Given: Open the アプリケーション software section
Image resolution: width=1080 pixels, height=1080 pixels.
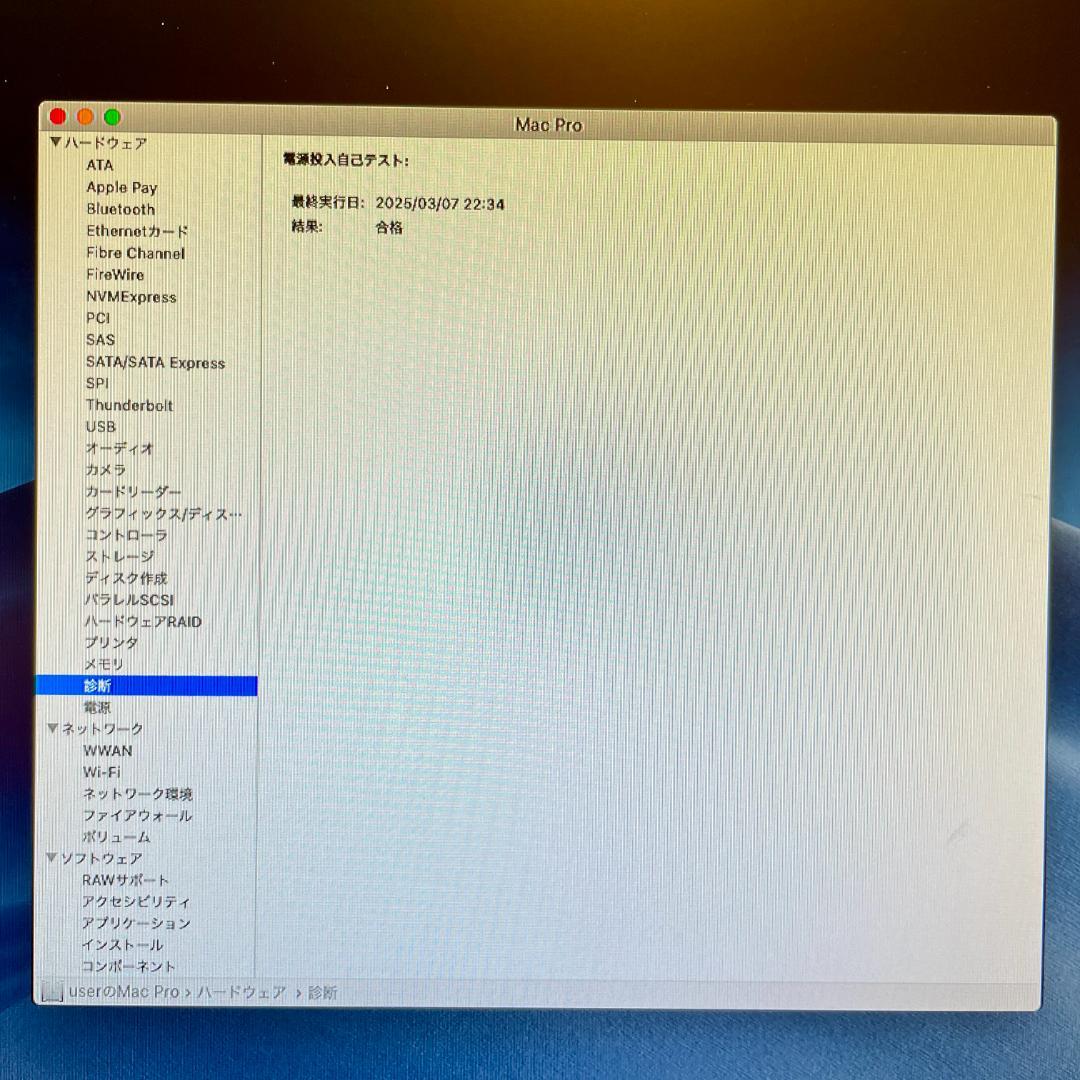Looking at the screenshot, I should [x=139, y=923].
